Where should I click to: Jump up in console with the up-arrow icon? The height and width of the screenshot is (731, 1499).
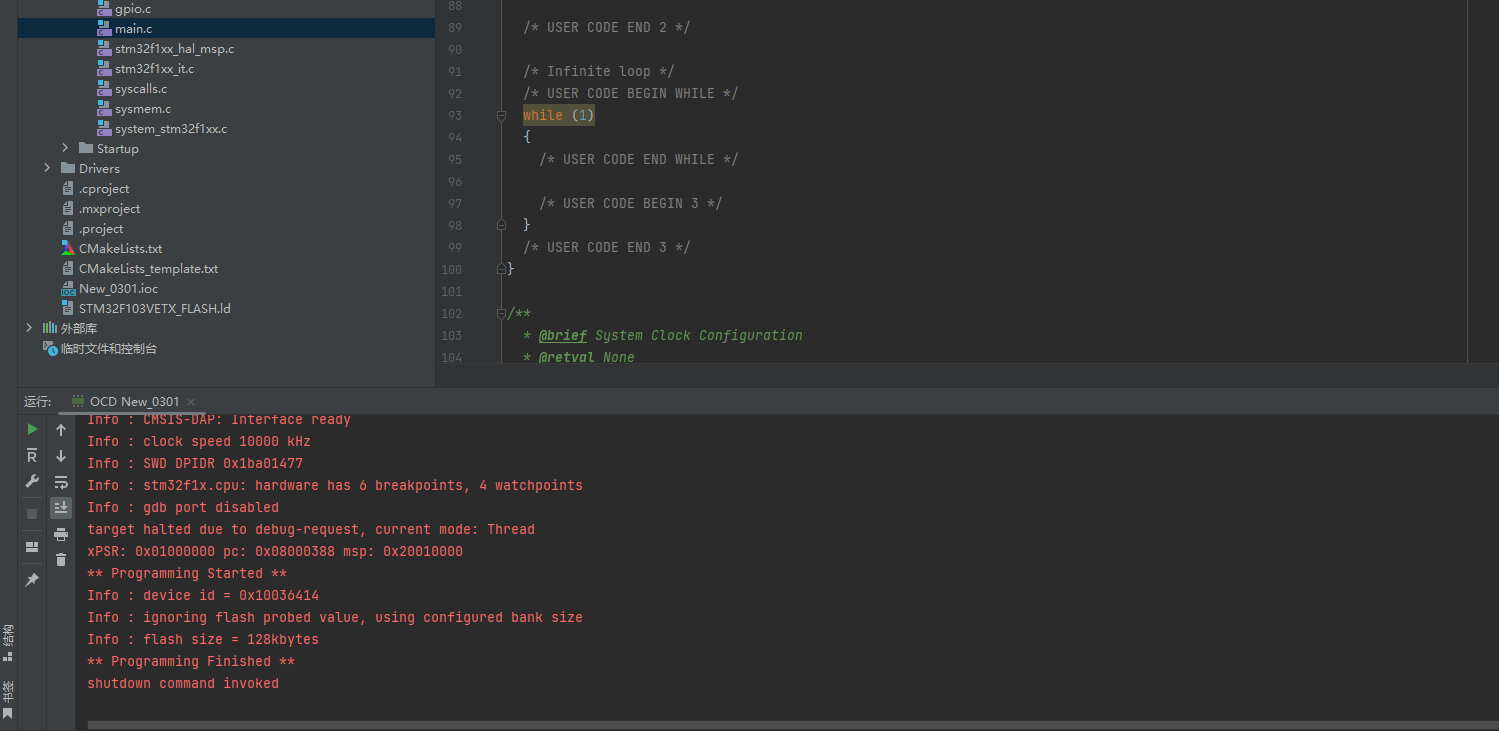[61, 429]
